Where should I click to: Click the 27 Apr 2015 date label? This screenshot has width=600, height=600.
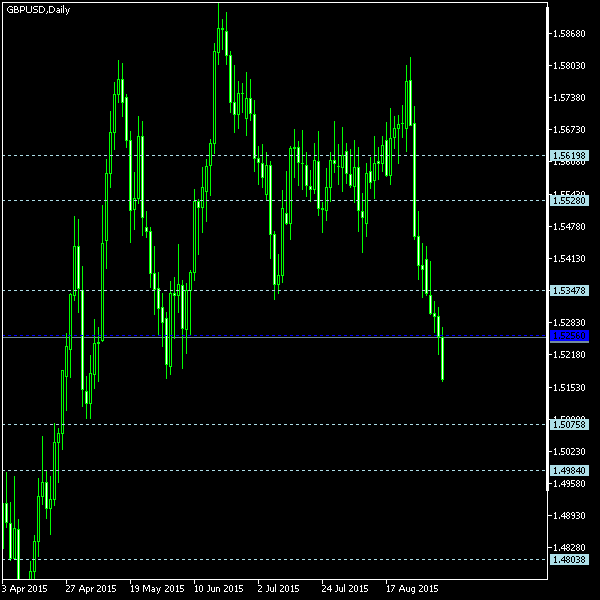tap(91, 589)
